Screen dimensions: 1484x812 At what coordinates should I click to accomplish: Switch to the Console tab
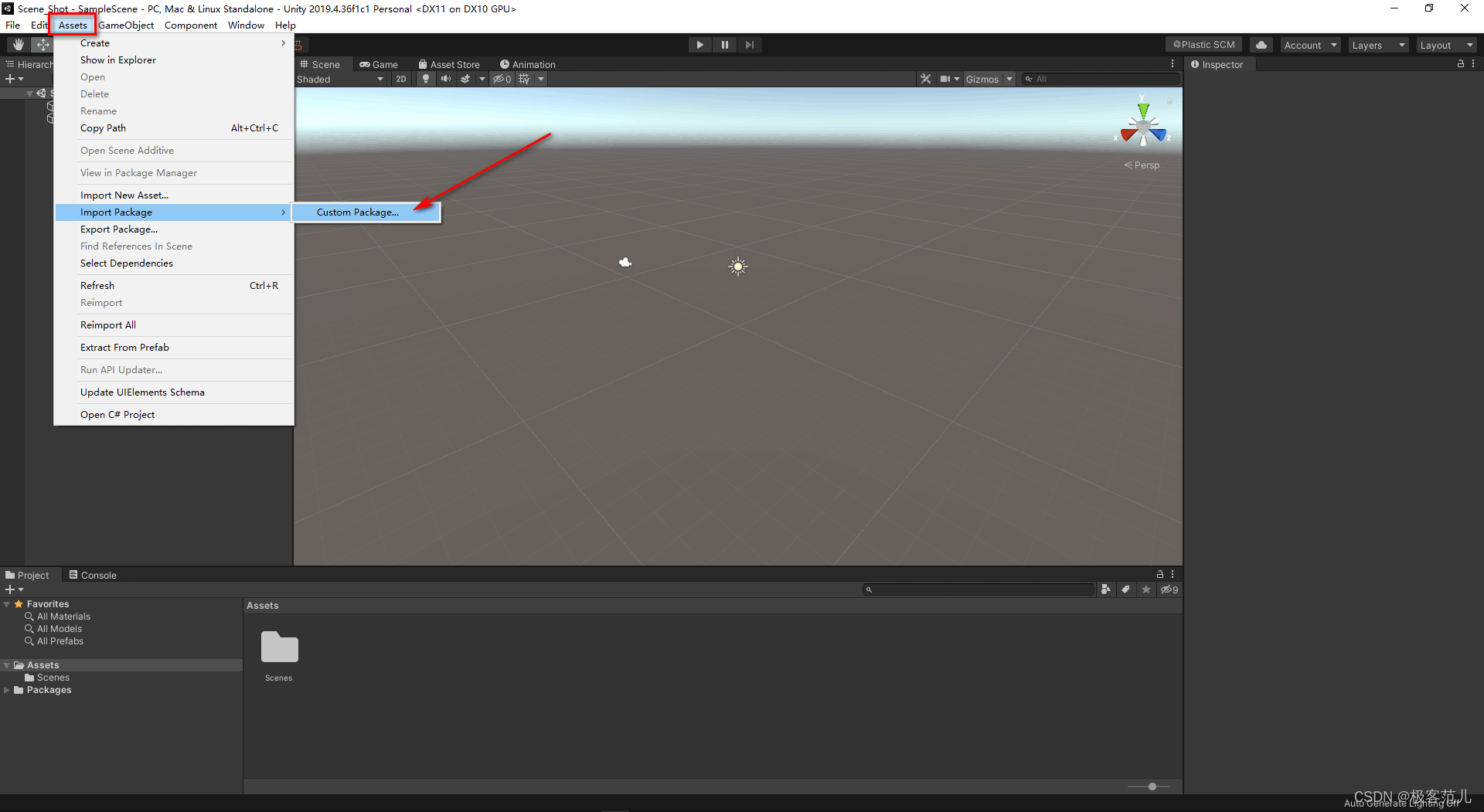93,575
